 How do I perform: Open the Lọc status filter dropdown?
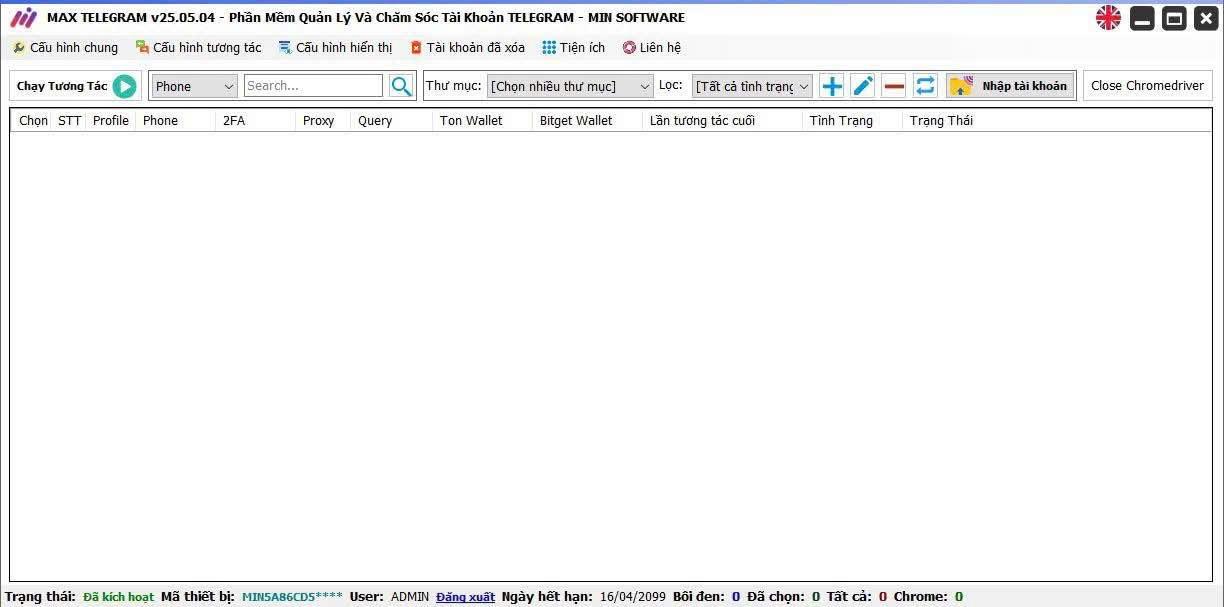pyautogui.click(x=752, y=86)
